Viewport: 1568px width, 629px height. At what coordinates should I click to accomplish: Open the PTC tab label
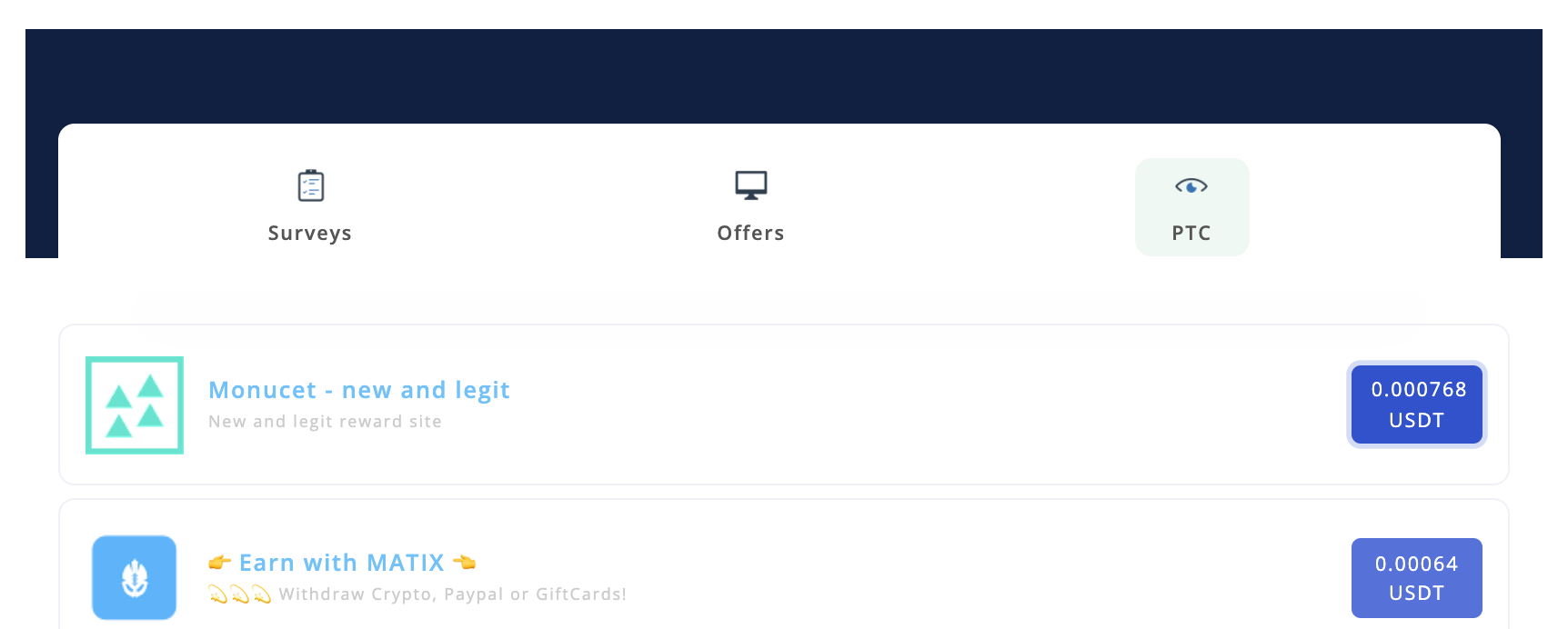(1191, 234)
